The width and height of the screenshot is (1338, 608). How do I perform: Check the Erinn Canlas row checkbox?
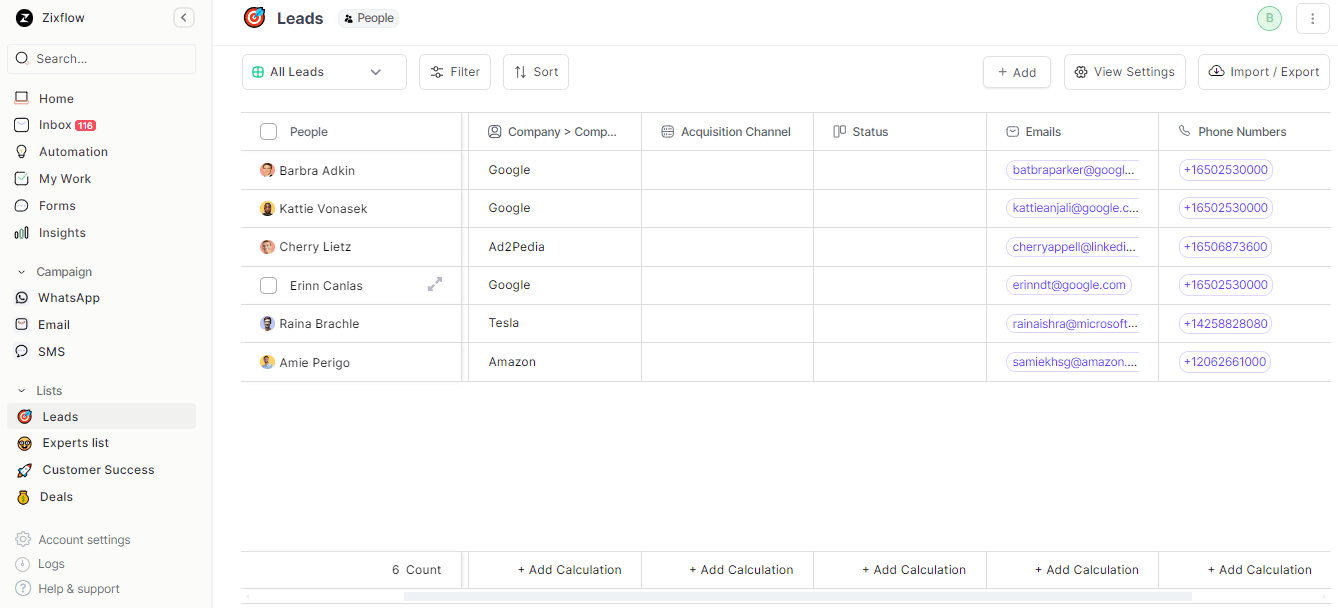[x=268, y=286]
